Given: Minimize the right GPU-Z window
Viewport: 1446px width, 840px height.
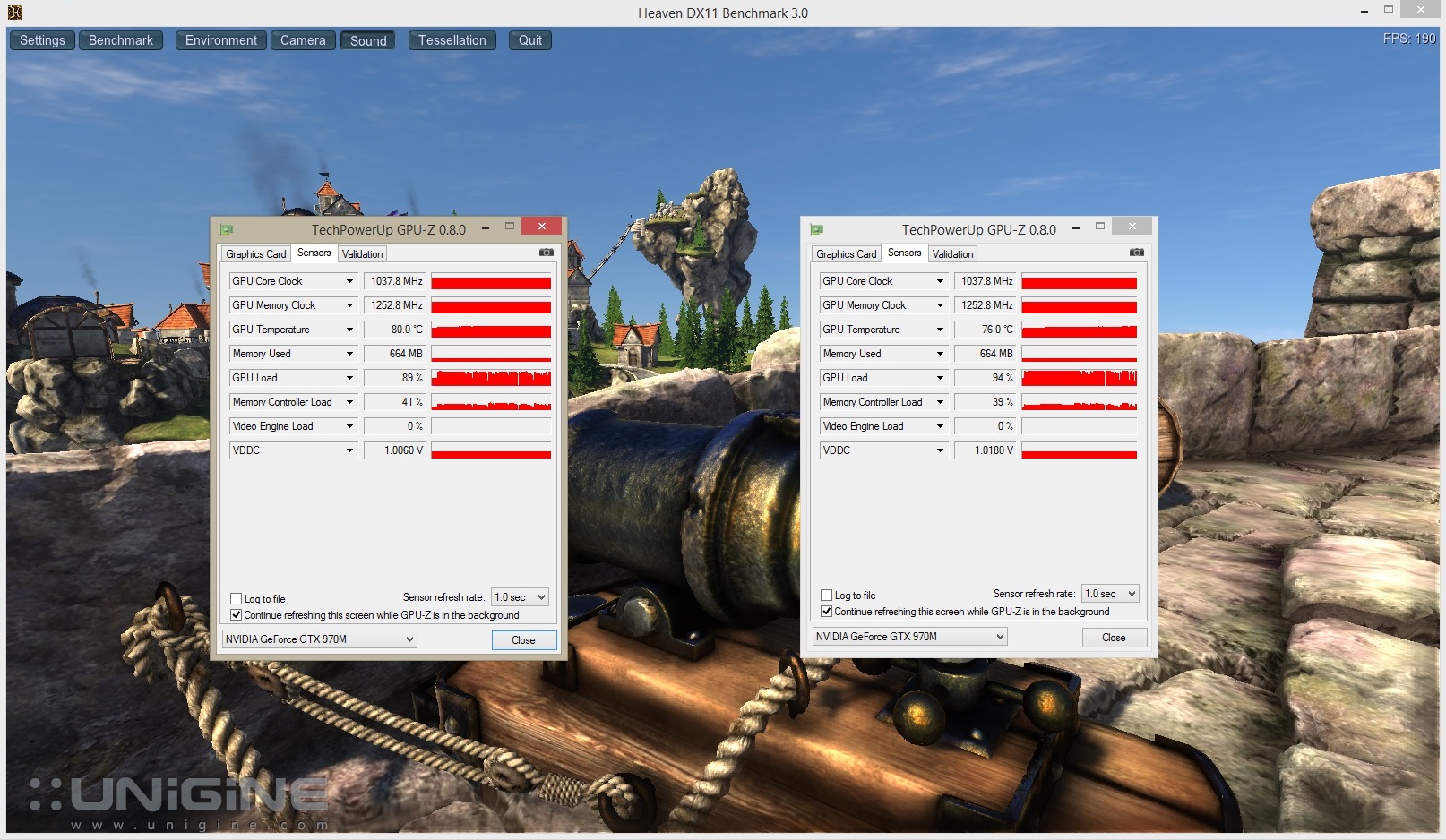Looking at the screenshot, I should 1076,228.
